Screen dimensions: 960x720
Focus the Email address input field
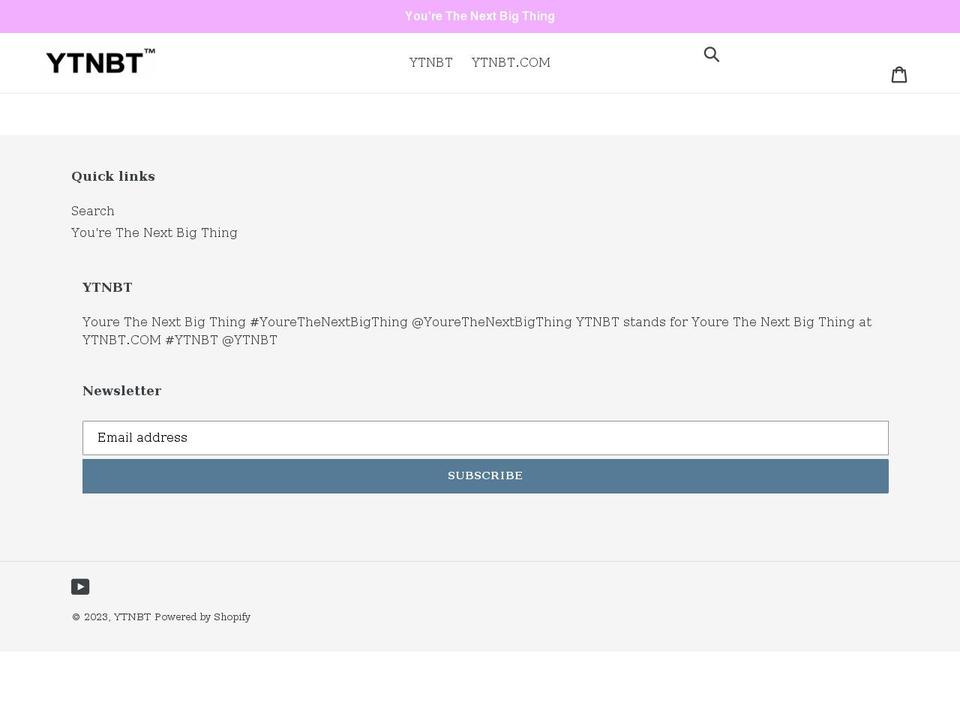[486, 438]
